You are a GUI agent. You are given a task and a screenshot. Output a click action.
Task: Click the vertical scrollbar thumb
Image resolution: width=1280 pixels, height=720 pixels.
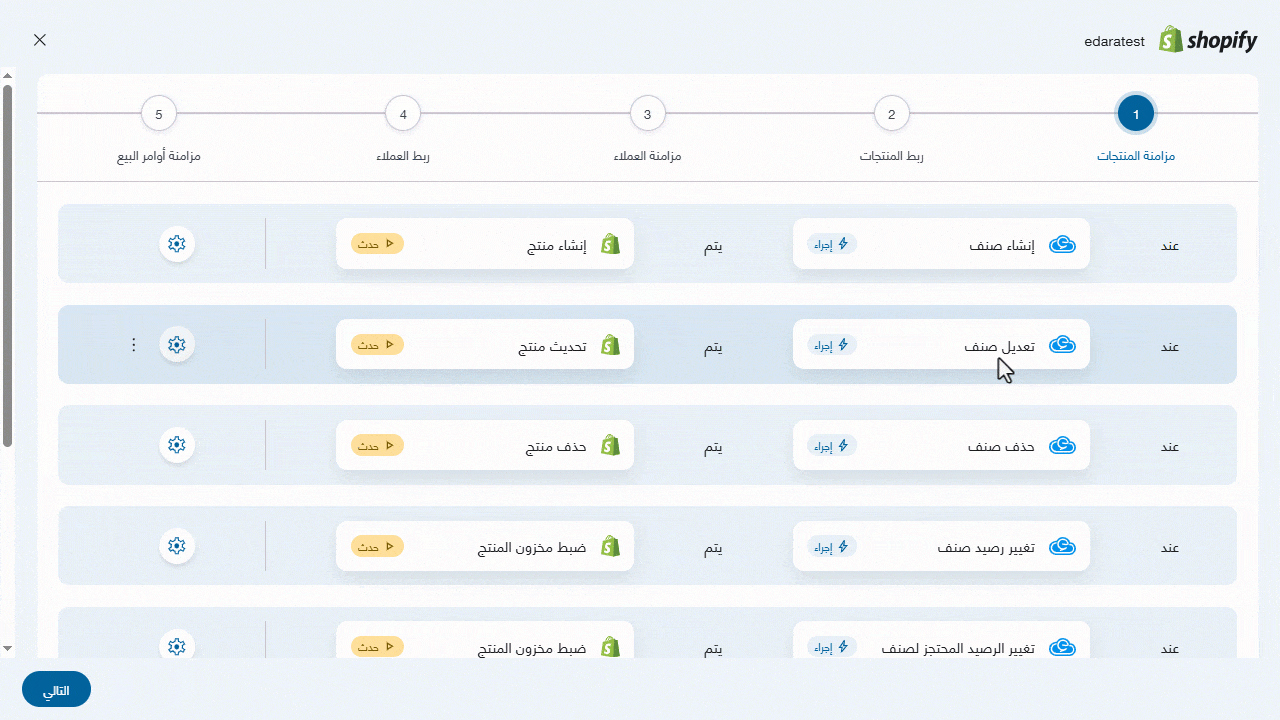click(x=7, y=266)
